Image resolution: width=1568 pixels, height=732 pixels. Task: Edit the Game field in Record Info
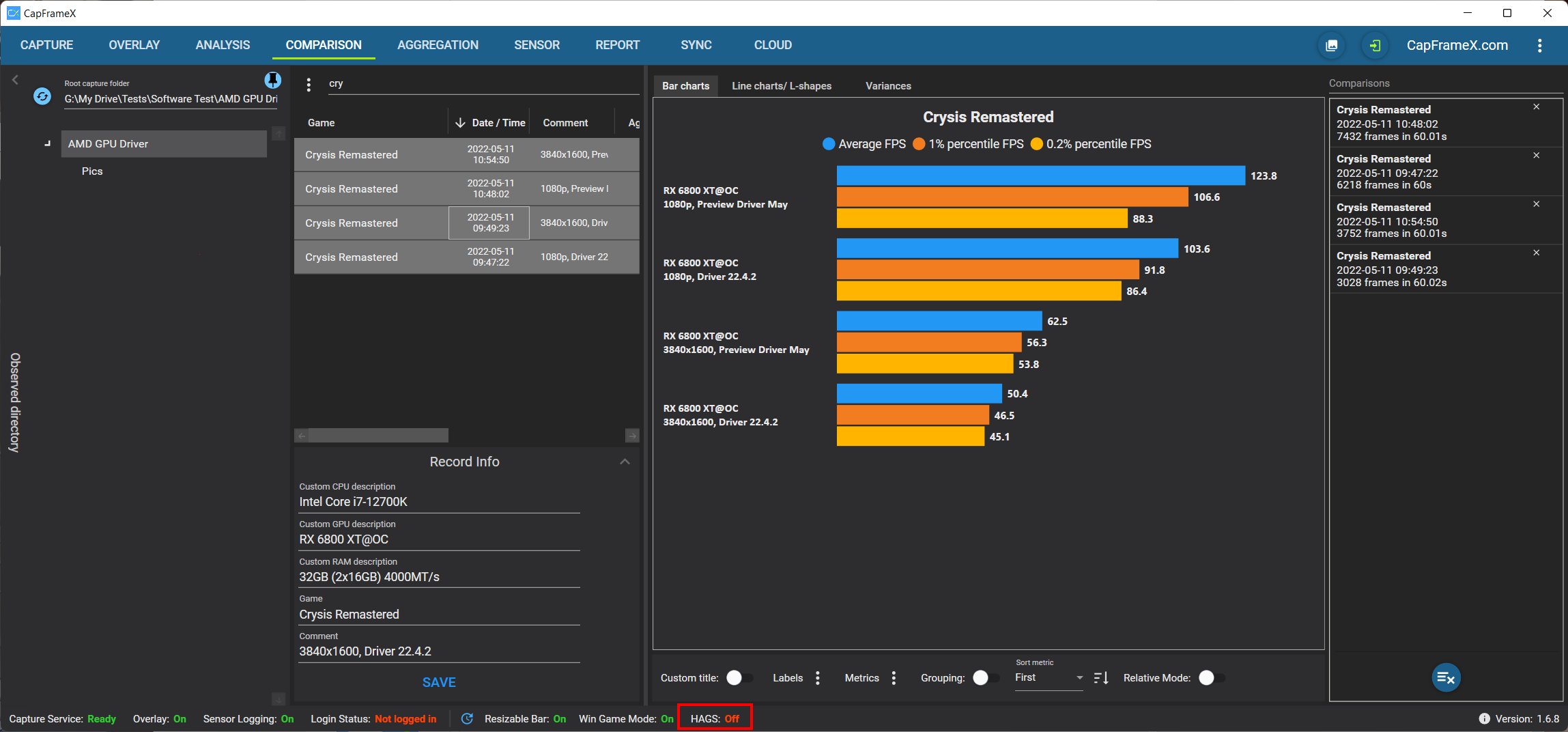[439, 615]
